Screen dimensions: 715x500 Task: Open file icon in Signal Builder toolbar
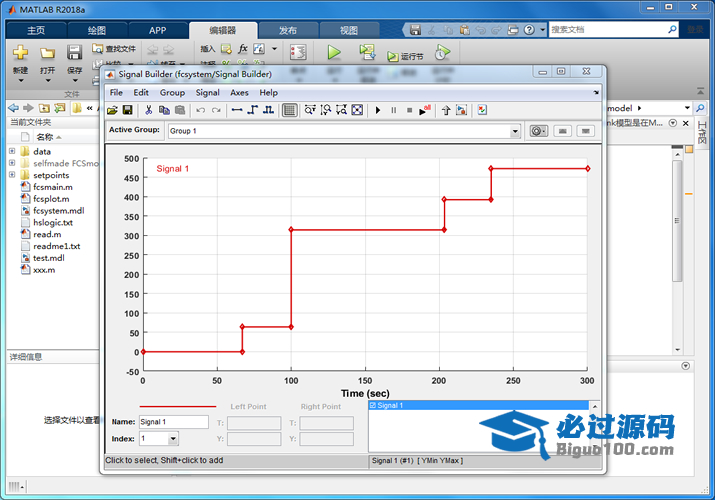coord(112,110)
